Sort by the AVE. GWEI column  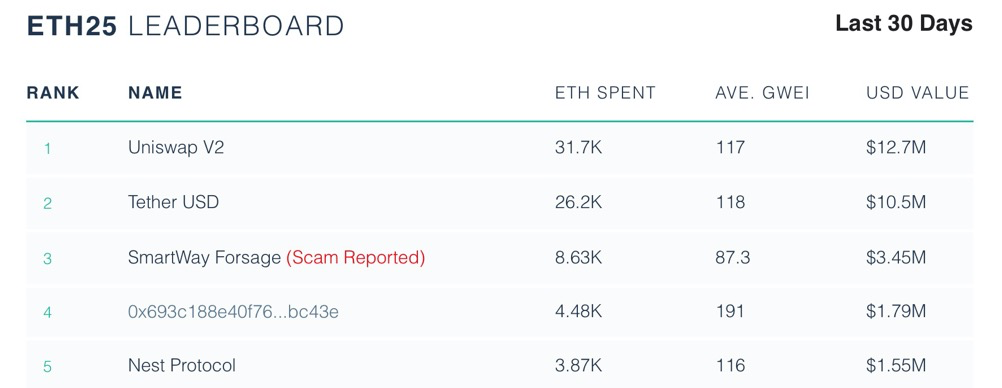click(x=762, y=93)
